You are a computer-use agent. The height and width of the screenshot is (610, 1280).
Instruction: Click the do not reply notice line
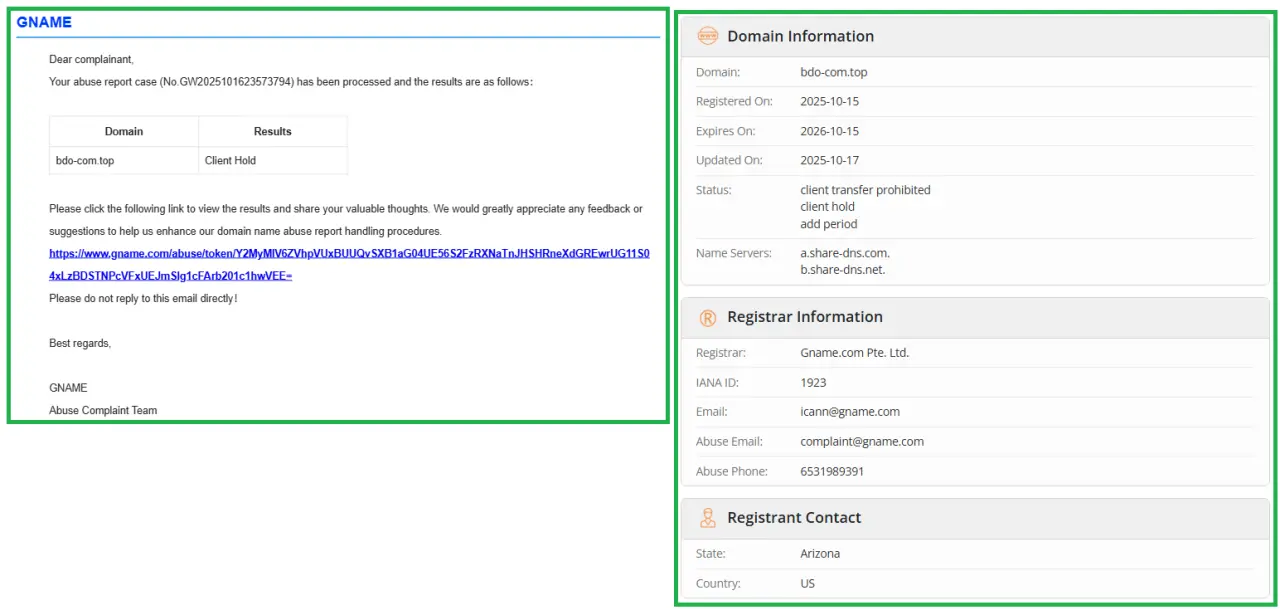143,299
